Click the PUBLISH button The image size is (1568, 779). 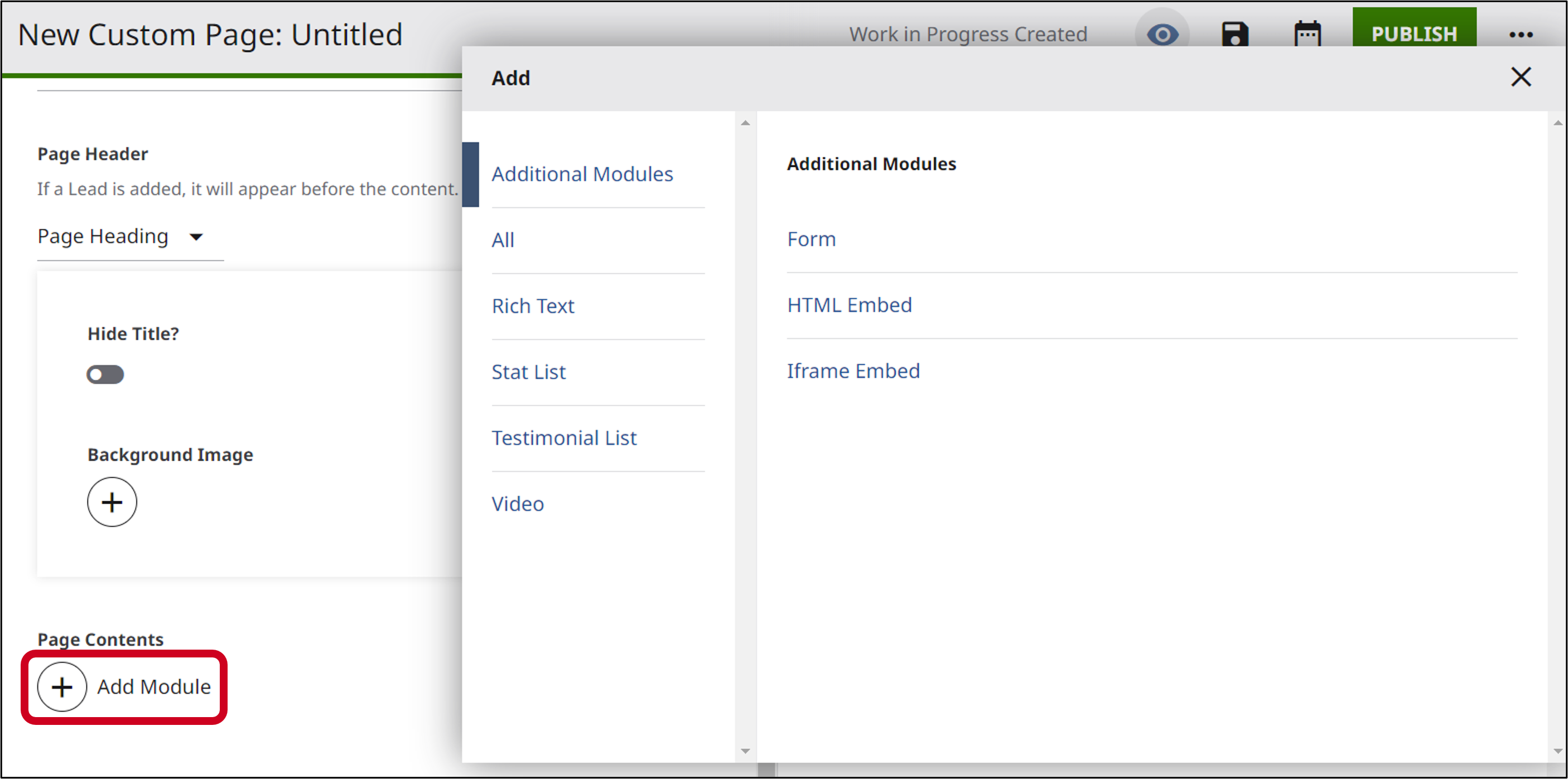click(x=1414, y=34)
